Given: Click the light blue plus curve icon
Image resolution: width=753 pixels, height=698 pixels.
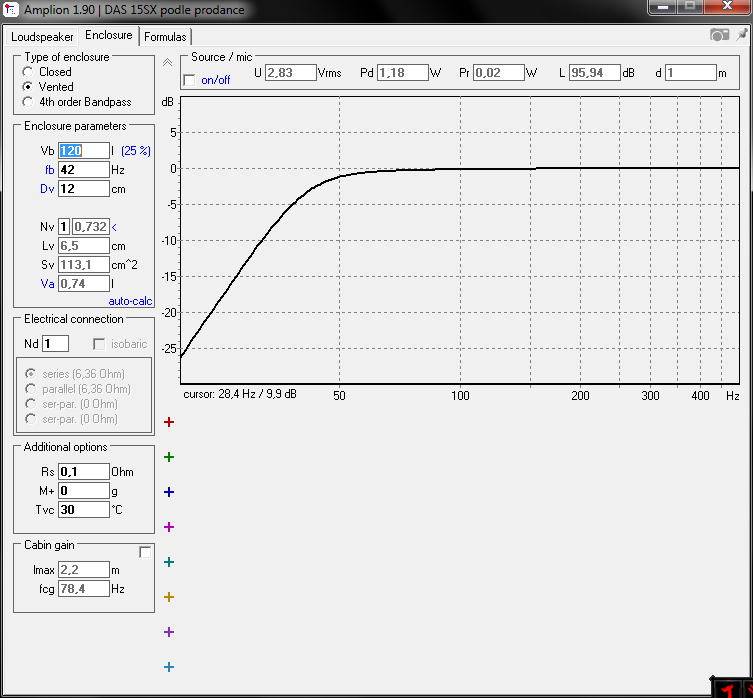Looking at the screenshot, I should [169, 667].
